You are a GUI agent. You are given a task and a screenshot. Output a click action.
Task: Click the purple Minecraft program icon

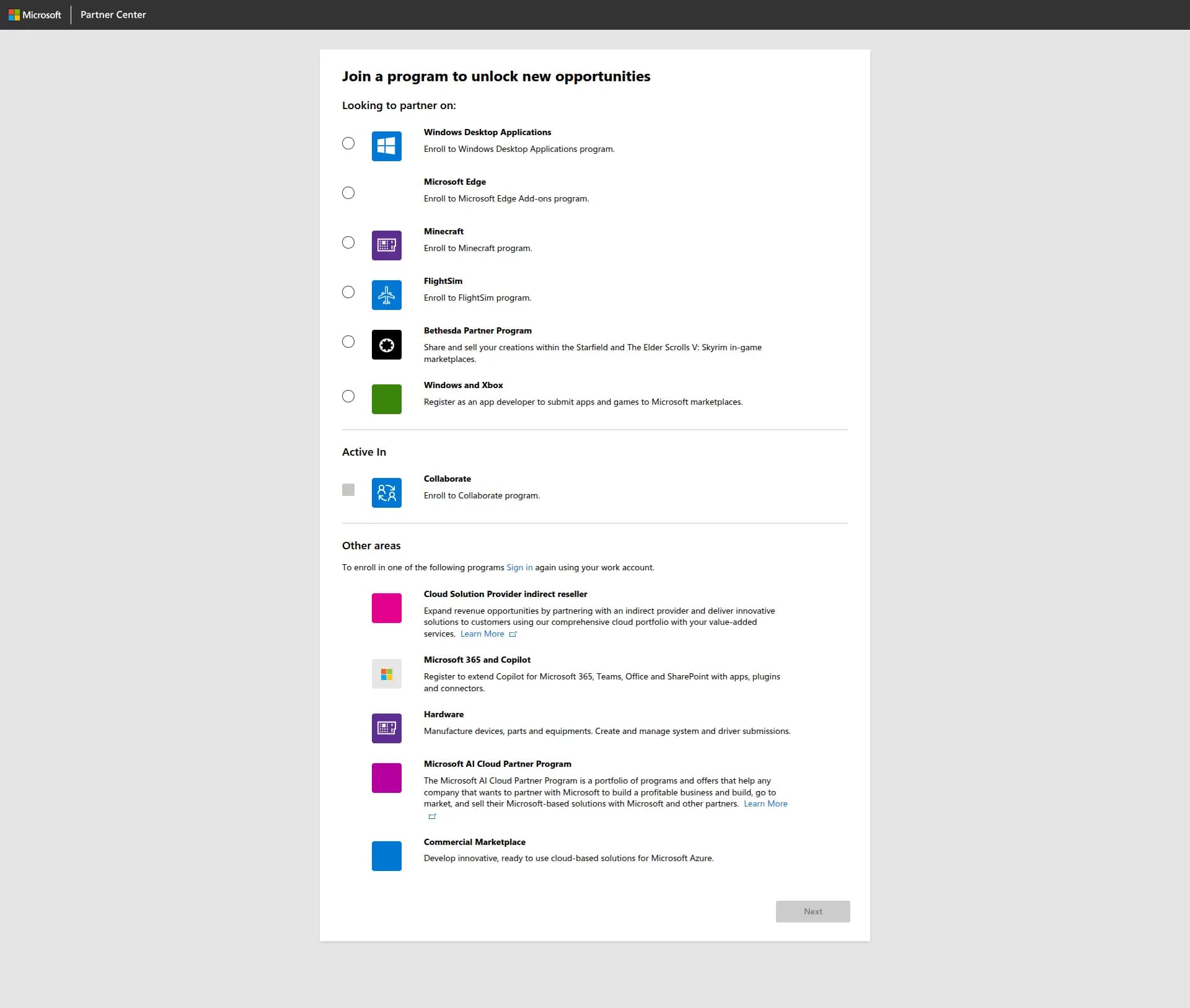coord(387,245)
